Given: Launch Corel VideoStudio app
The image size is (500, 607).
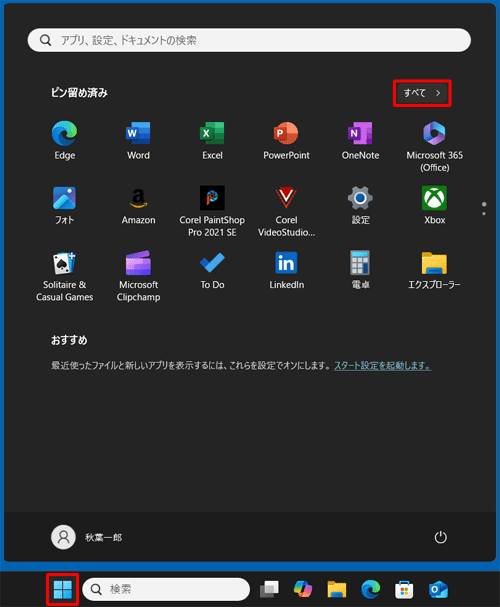Looking at the screenshot, I should pyautogui.click(x=286, y=211).
